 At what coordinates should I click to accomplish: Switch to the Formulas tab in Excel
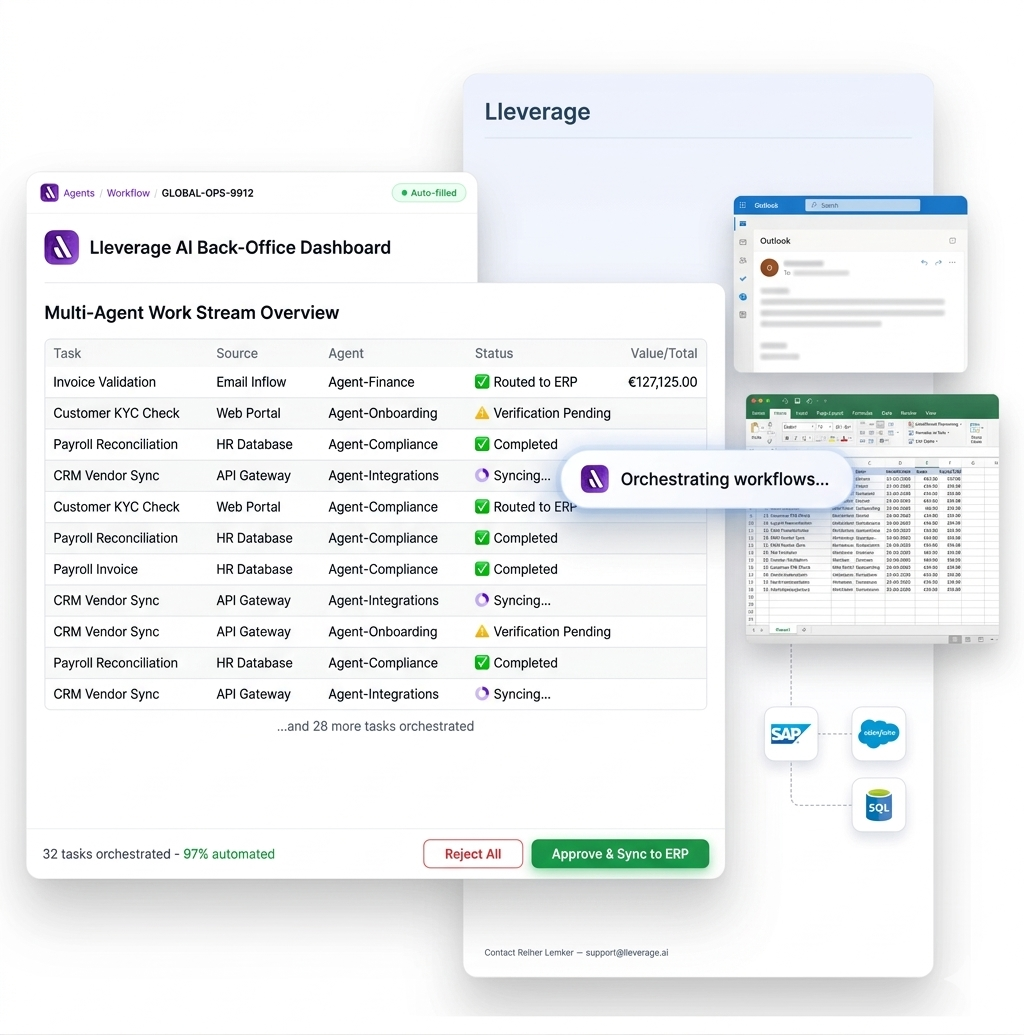[862, 413]
